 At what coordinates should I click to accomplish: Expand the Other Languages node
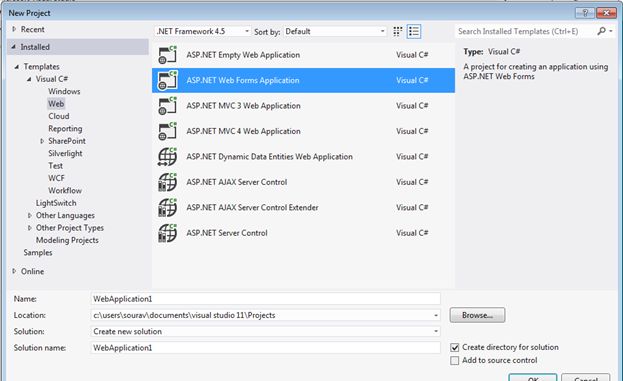29,215
